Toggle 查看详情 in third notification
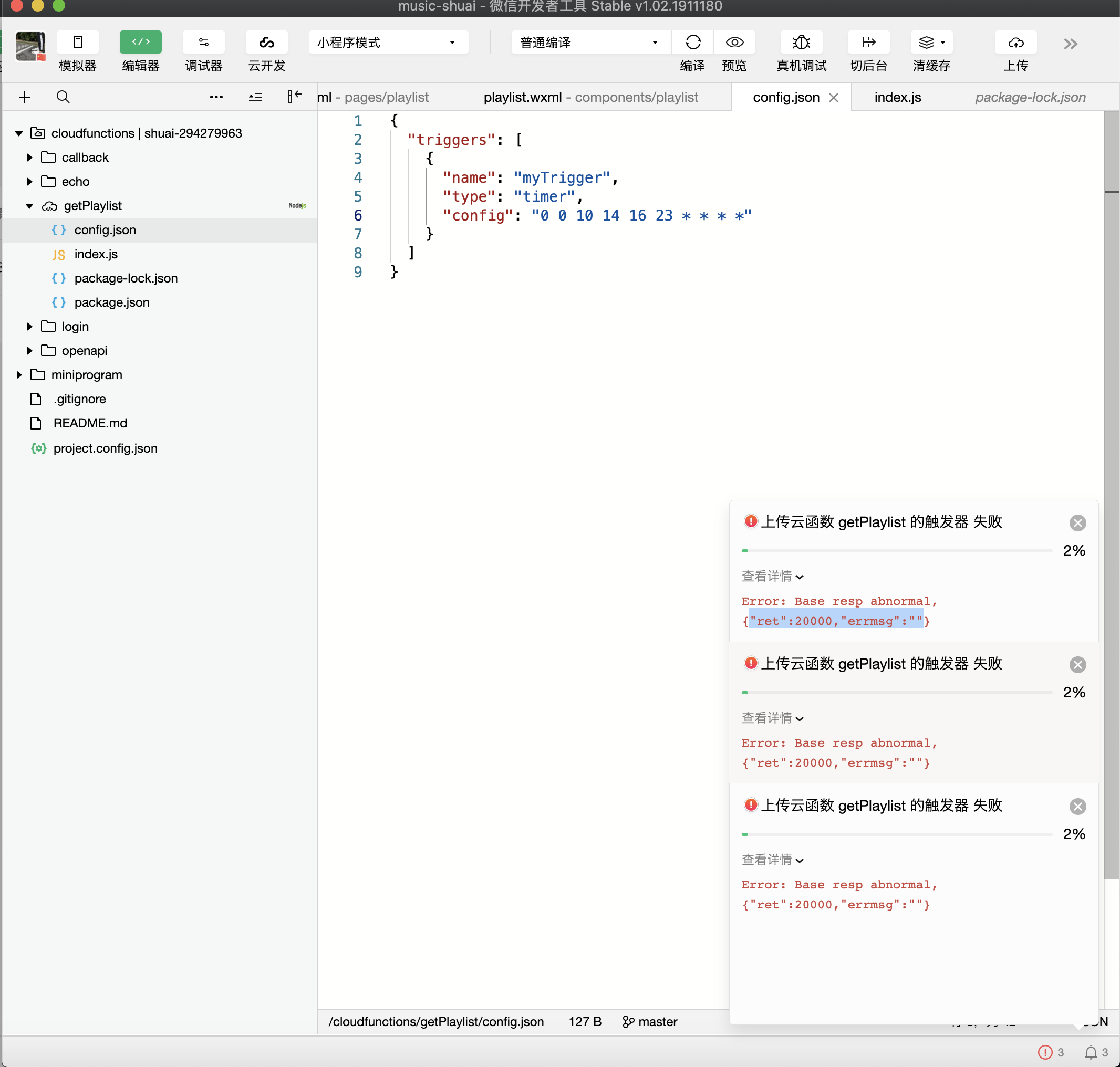This screenshot has width=1120, height=1067. pyautogui.click(x=772, y=860)
